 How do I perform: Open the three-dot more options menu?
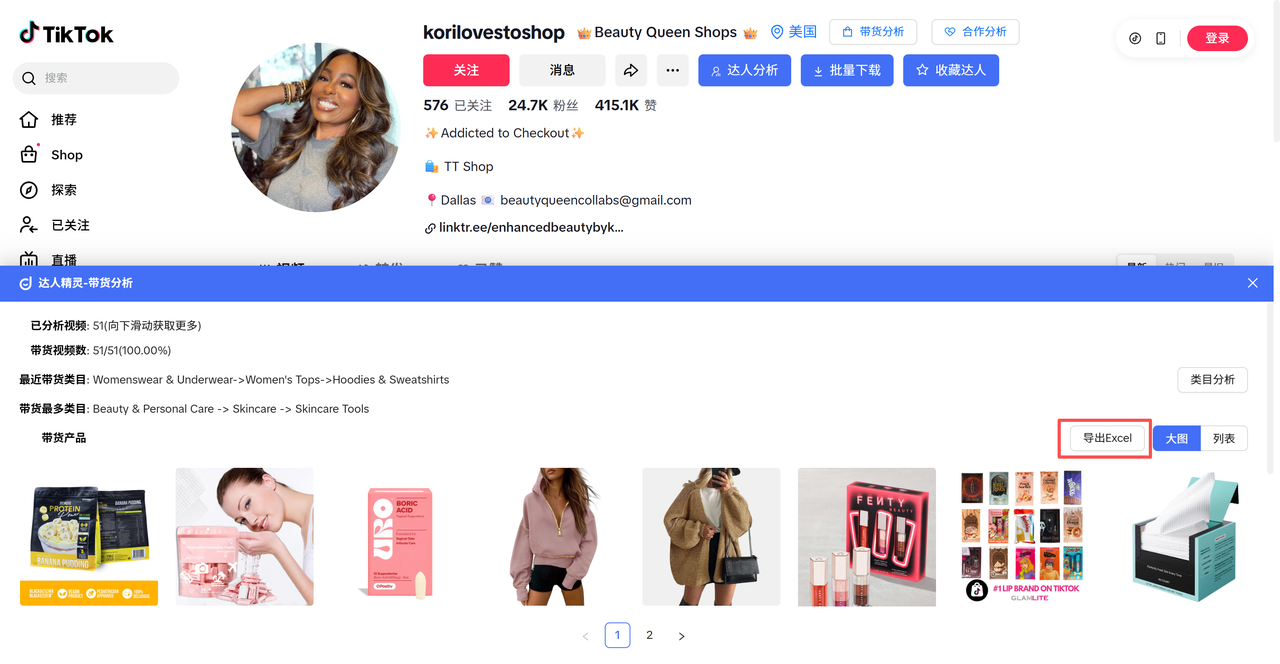click(x=672, y=70)
